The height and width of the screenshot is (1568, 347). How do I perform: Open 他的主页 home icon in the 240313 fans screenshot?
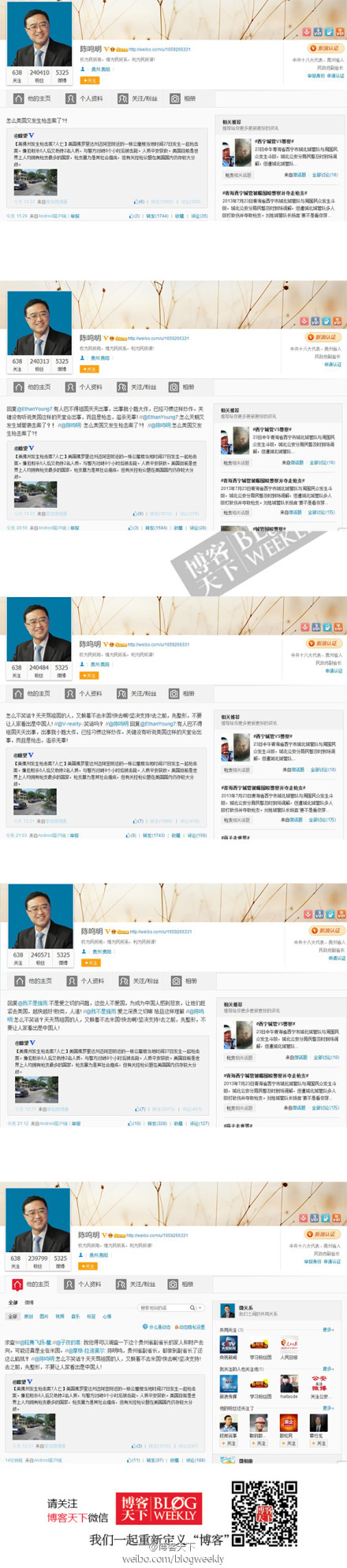pos(18,387)
